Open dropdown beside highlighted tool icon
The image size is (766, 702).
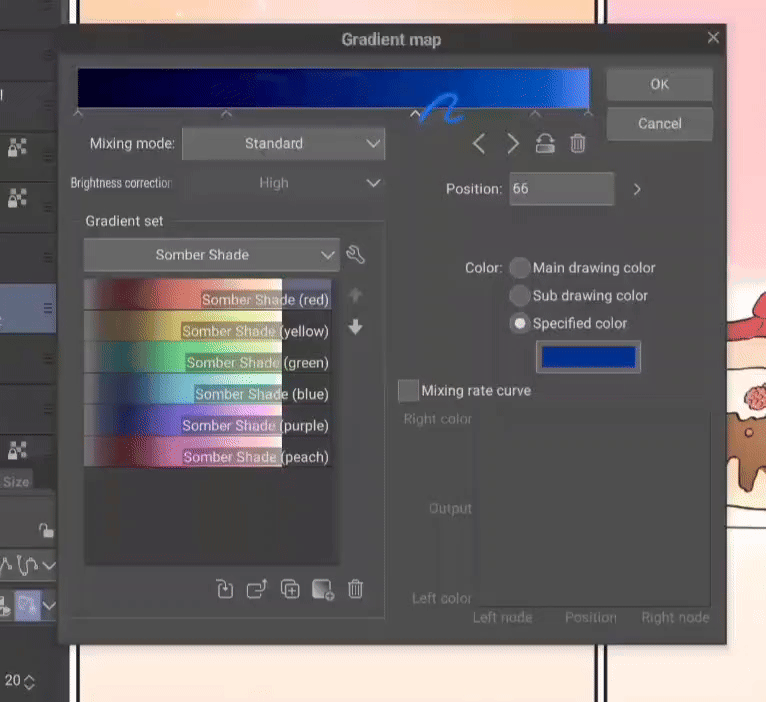48,606
